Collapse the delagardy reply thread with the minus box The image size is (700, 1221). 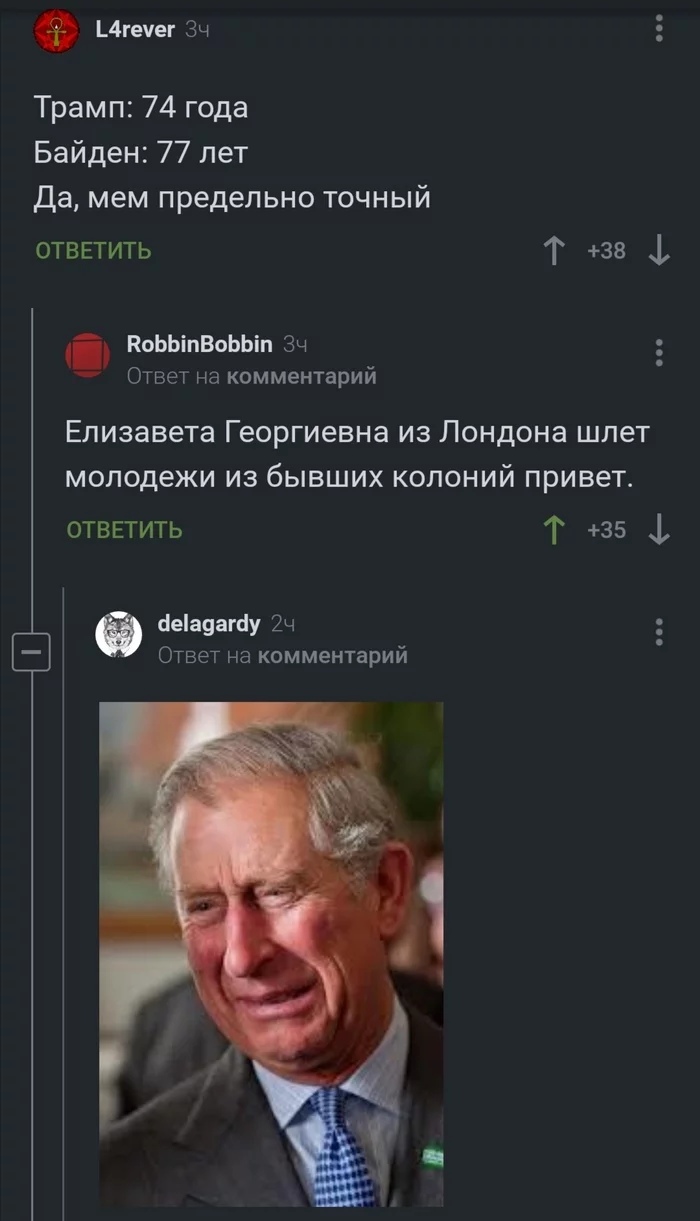[x=31, y=653]
